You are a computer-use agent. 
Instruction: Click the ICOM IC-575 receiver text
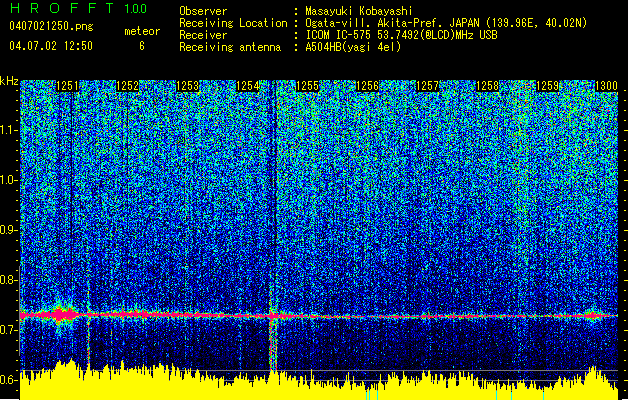[401, 35]
